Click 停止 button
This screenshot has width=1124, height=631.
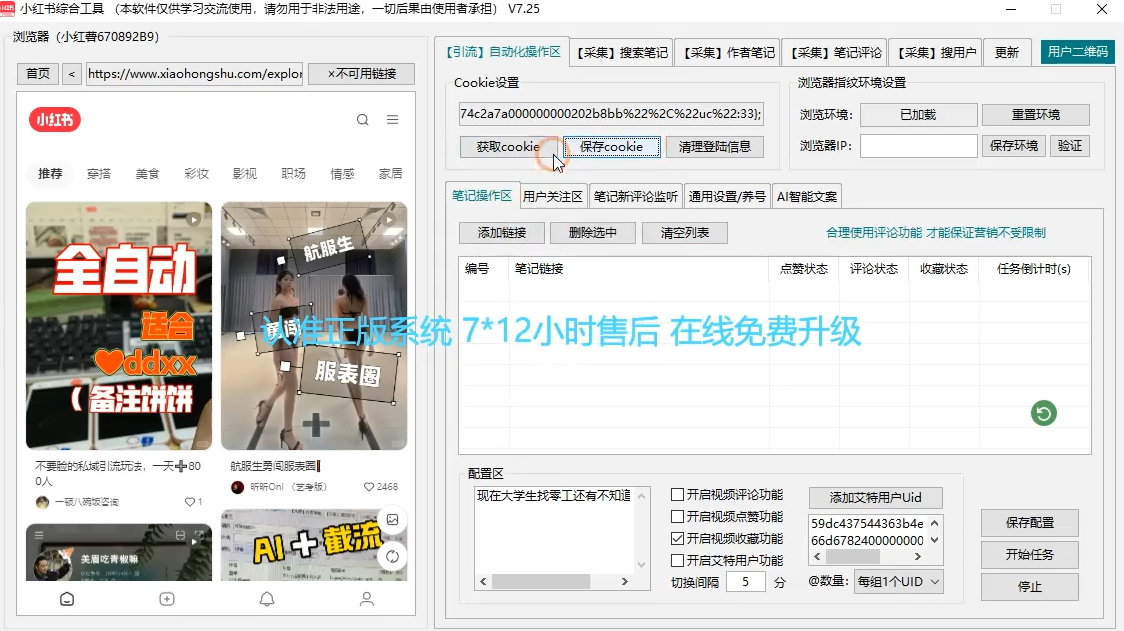pyautogui.click(x=1029, y=587)
